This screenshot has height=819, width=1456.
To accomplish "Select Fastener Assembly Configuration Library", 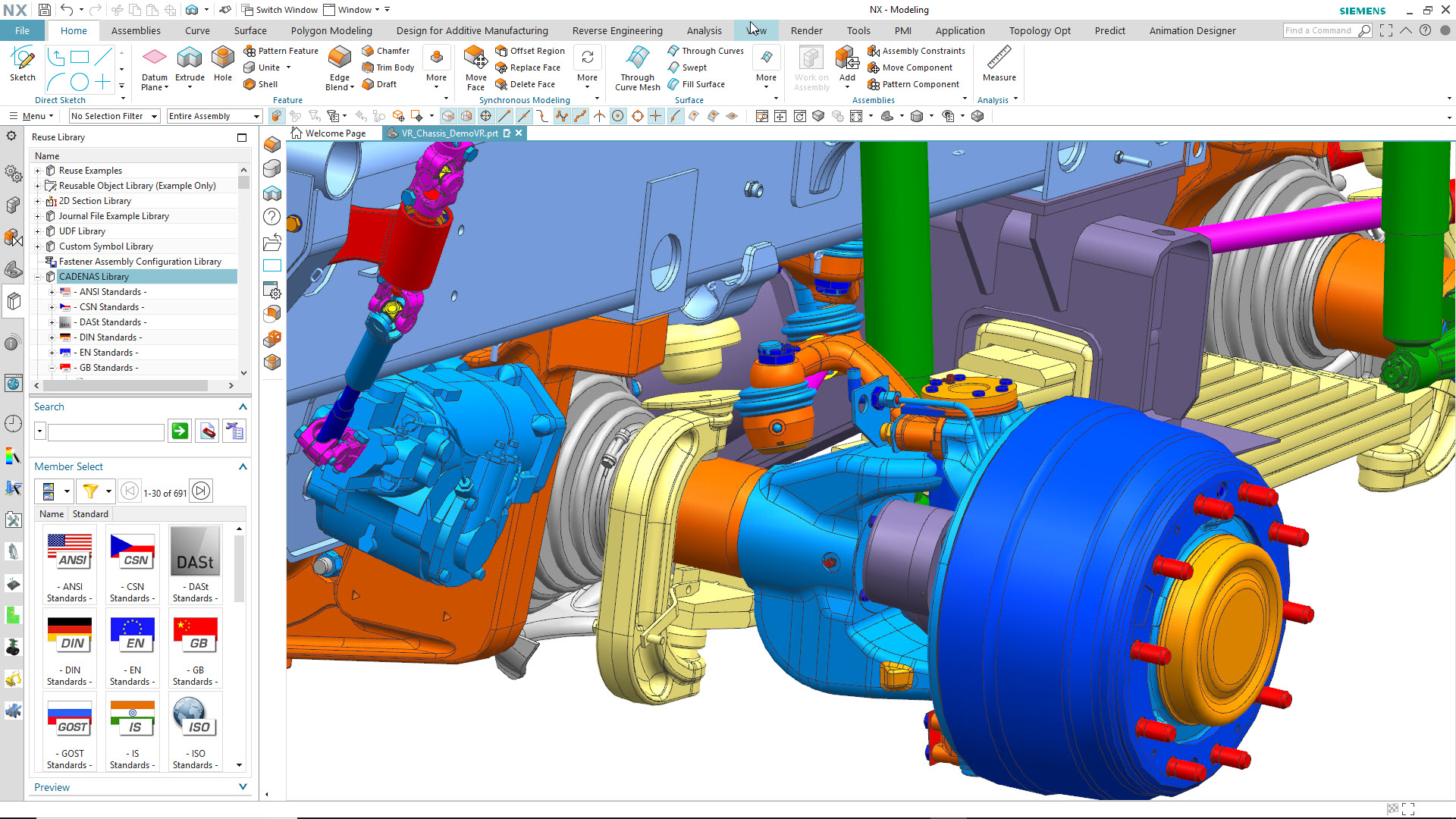I will pos(140,262).
